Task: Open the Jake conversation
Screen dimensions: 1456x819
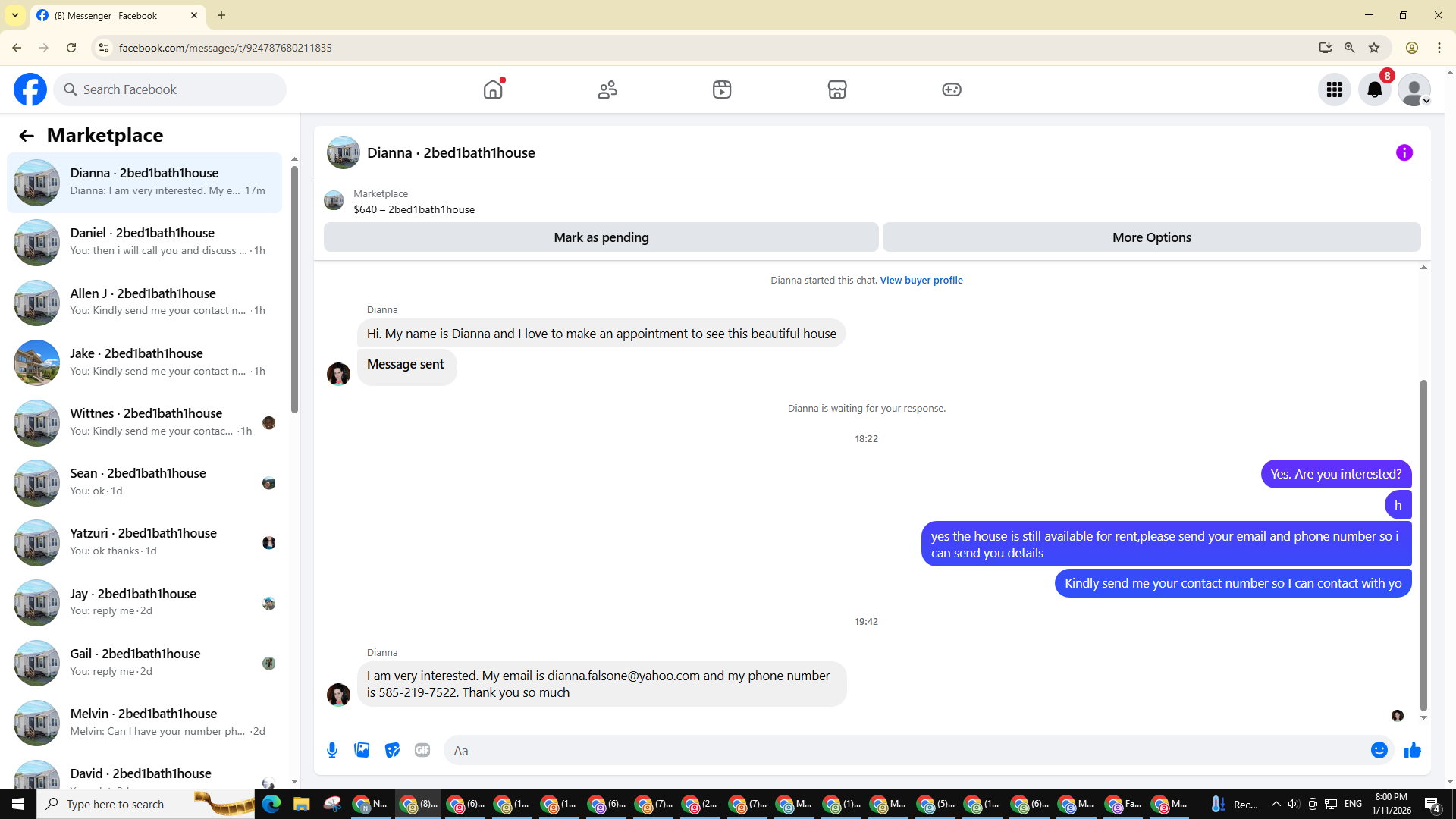Action: (144, 362)
